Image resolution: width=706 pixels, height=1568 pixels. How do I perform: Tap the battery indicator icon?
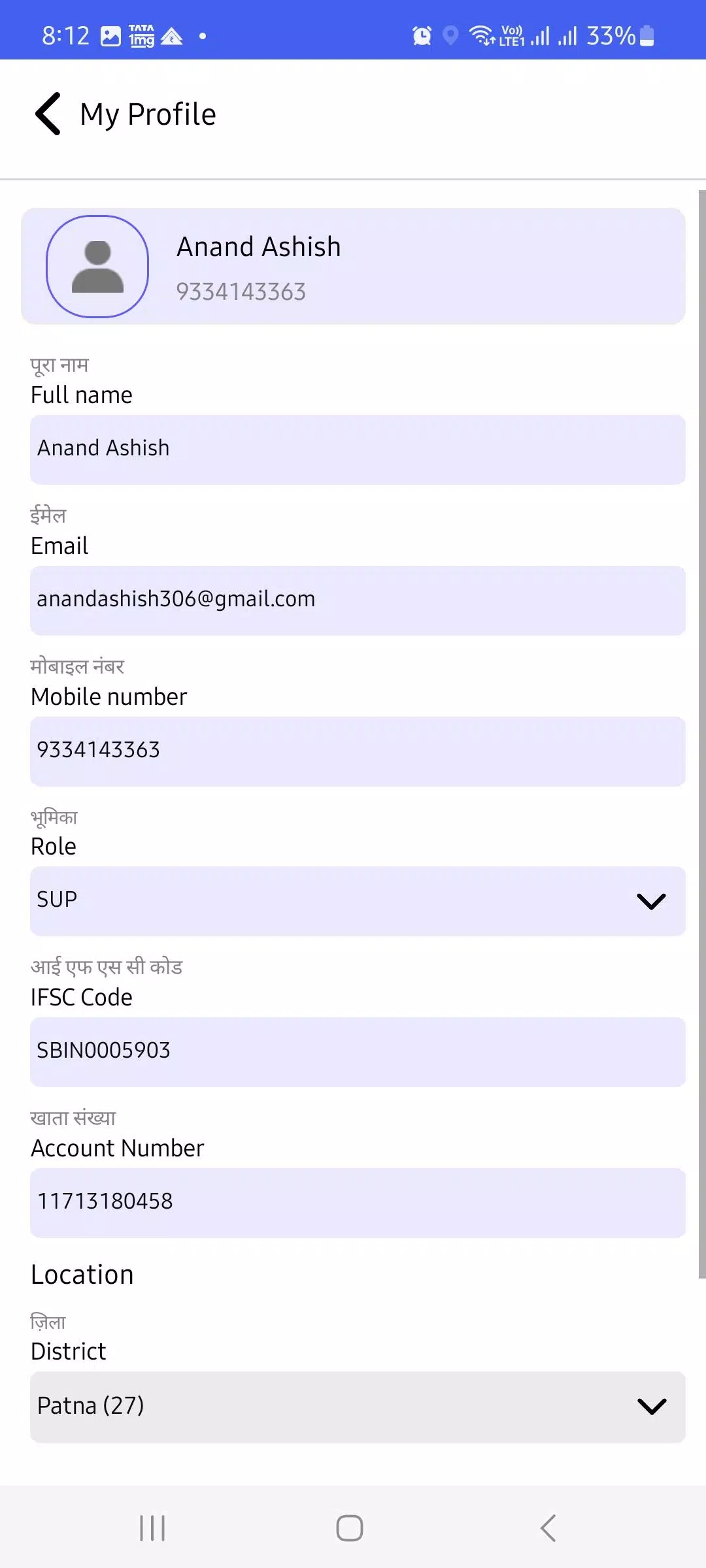click(647, 35)
